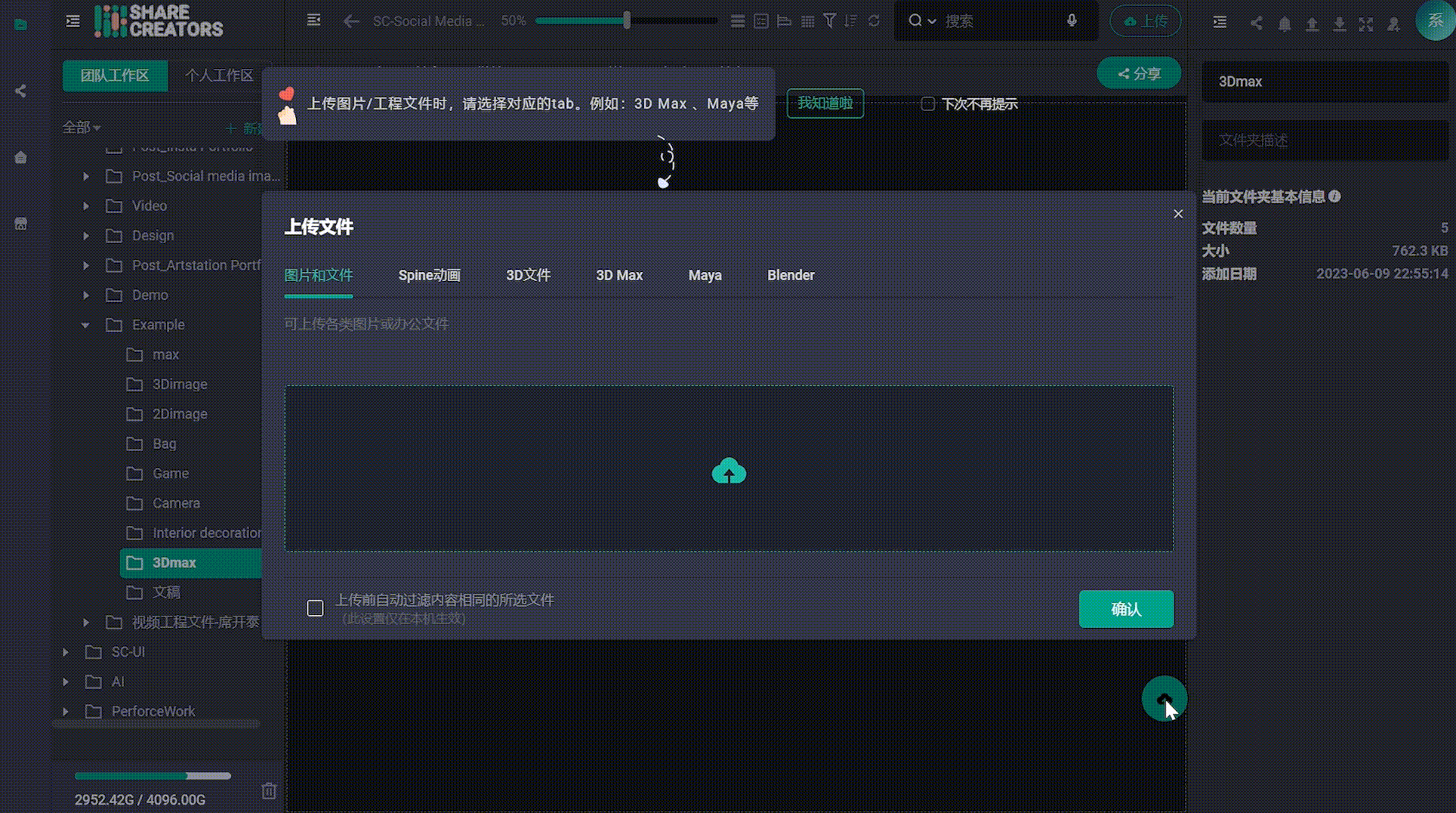The image size is (1456, 813).
Task: Click the share icon in top toolbar
Action: [1256, 23]
